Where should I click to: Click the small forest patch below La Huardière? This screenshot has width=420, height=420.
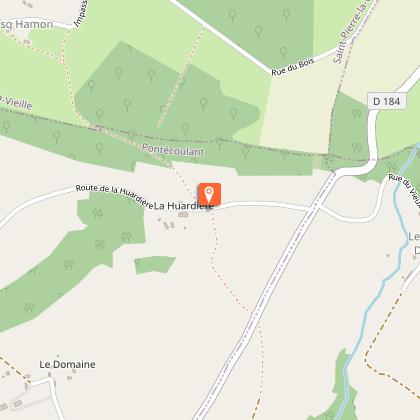pyautogui.click(x=154, y=265)
